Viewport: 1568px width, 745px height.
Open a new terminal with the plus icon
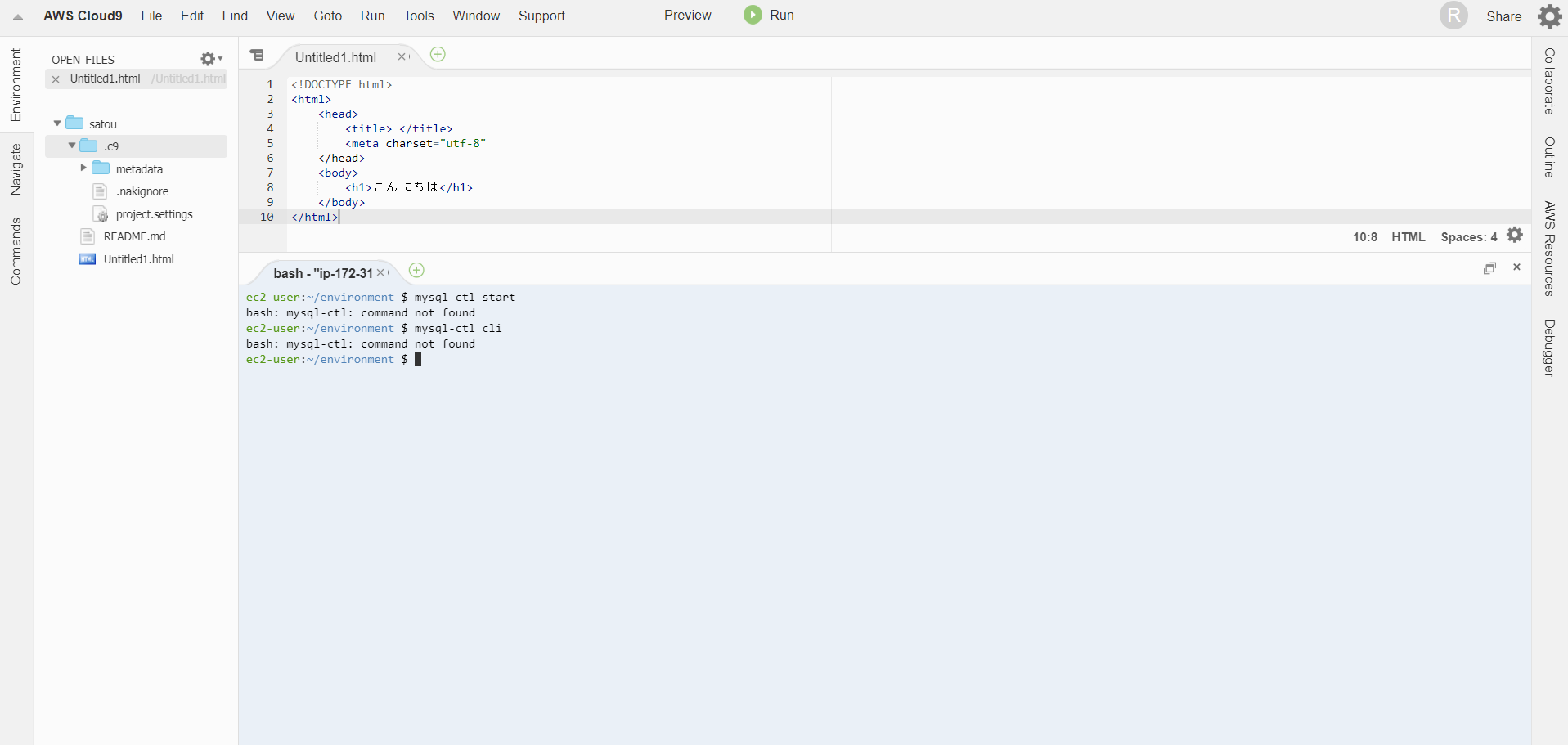pos(416,270)
